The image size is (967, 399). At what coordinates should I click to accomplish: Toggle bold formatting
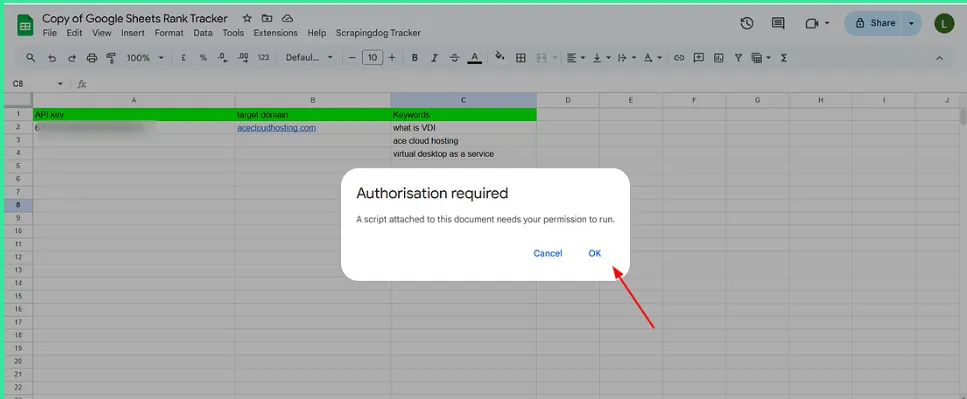click(415, 58)
